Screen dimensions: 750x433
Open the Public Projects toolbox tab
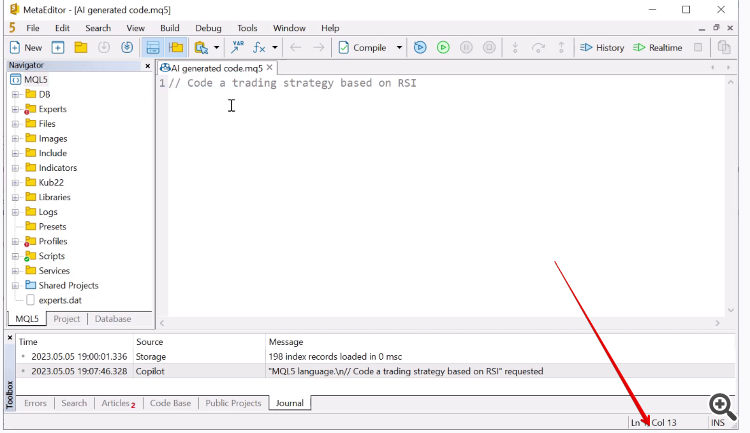233,403
